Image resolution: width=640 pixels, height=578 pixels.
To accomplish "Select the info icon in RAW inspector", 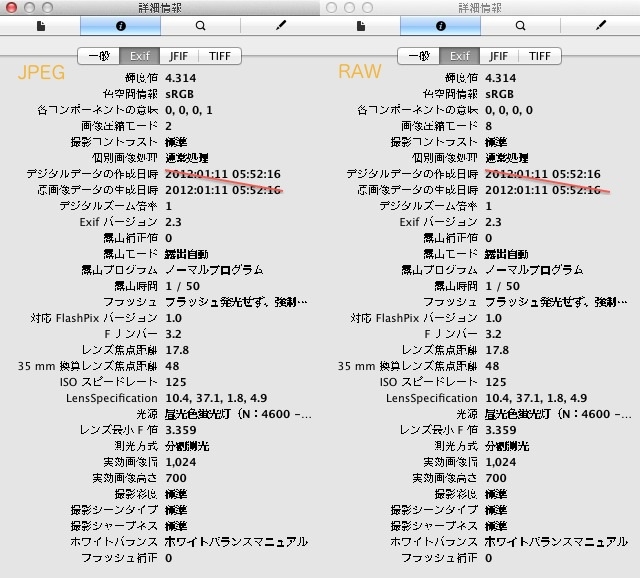I will point(440,26).
